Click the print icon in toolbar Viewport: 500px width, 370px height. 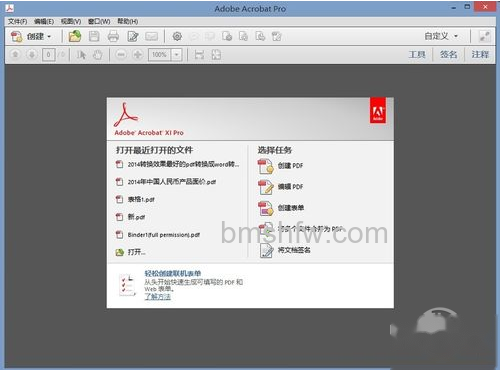(x=113, y=36)
